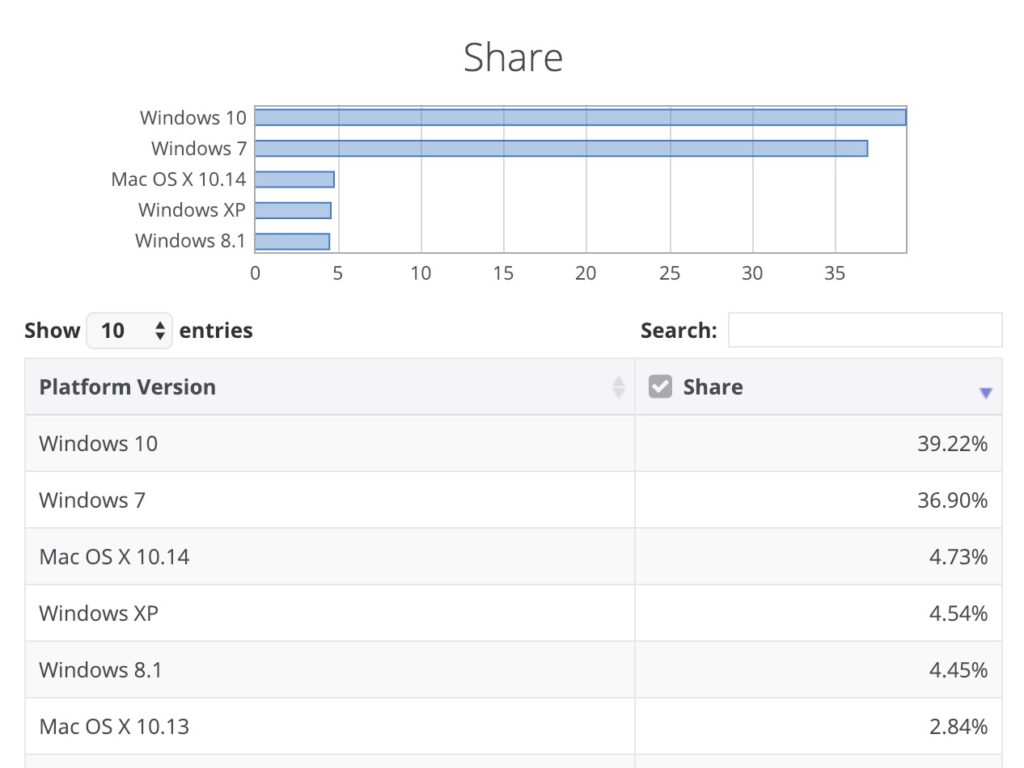Image resolution: width=1024 pixels, height=768 pixels.
Task: Click the Windows 7 bar in the chart
Action: [560, 148]
